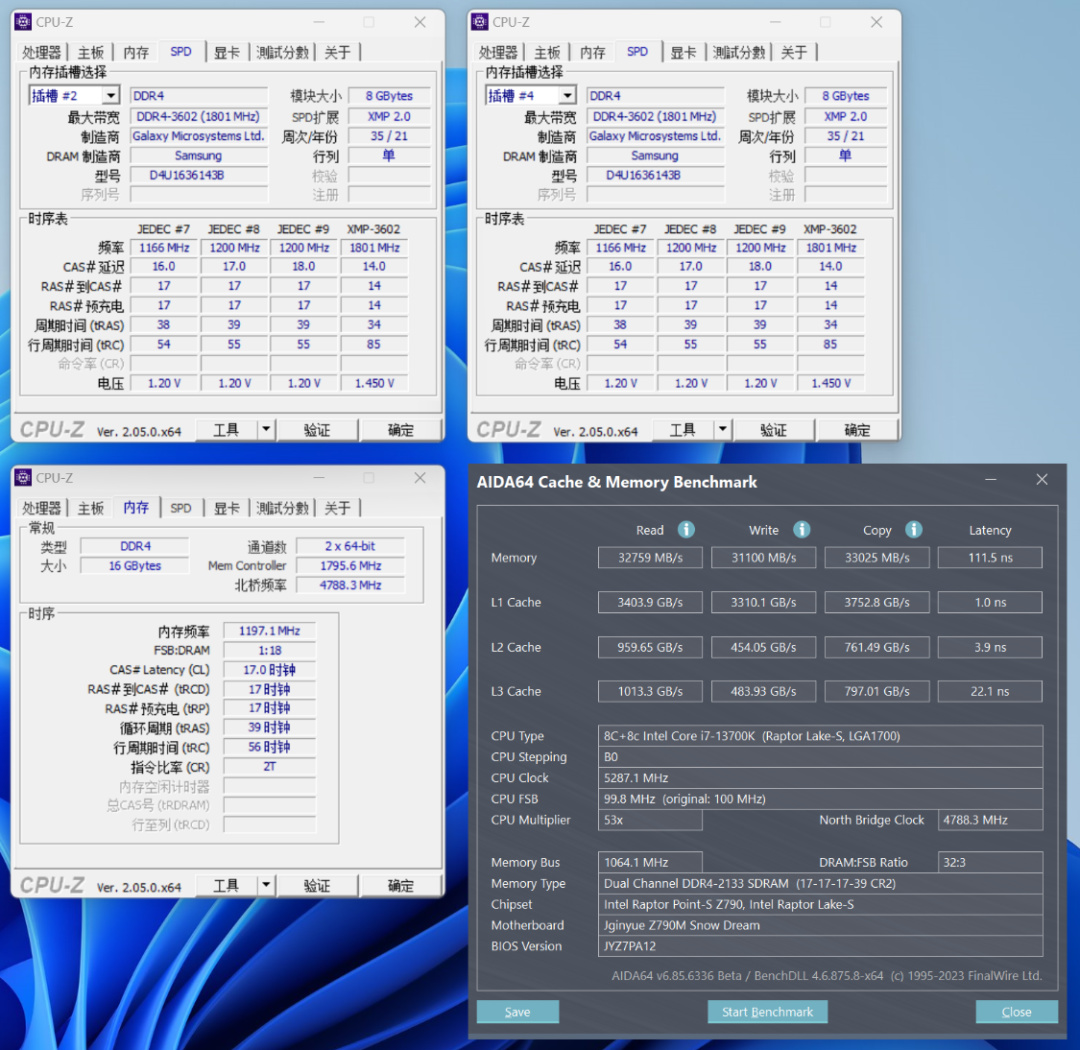The height and width of the screenshot is (1050, 1080).
Task: Click 验证 button in bottom CPU-Z window
Action: coord(317,885)
